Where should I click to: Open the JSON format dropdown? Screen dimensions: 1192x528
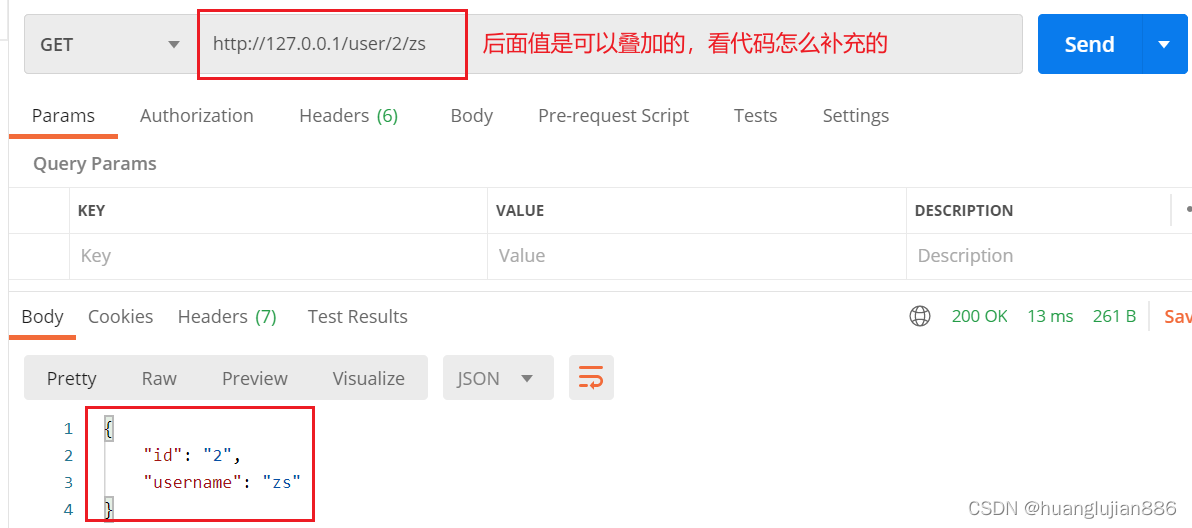[x=498, y=378]
